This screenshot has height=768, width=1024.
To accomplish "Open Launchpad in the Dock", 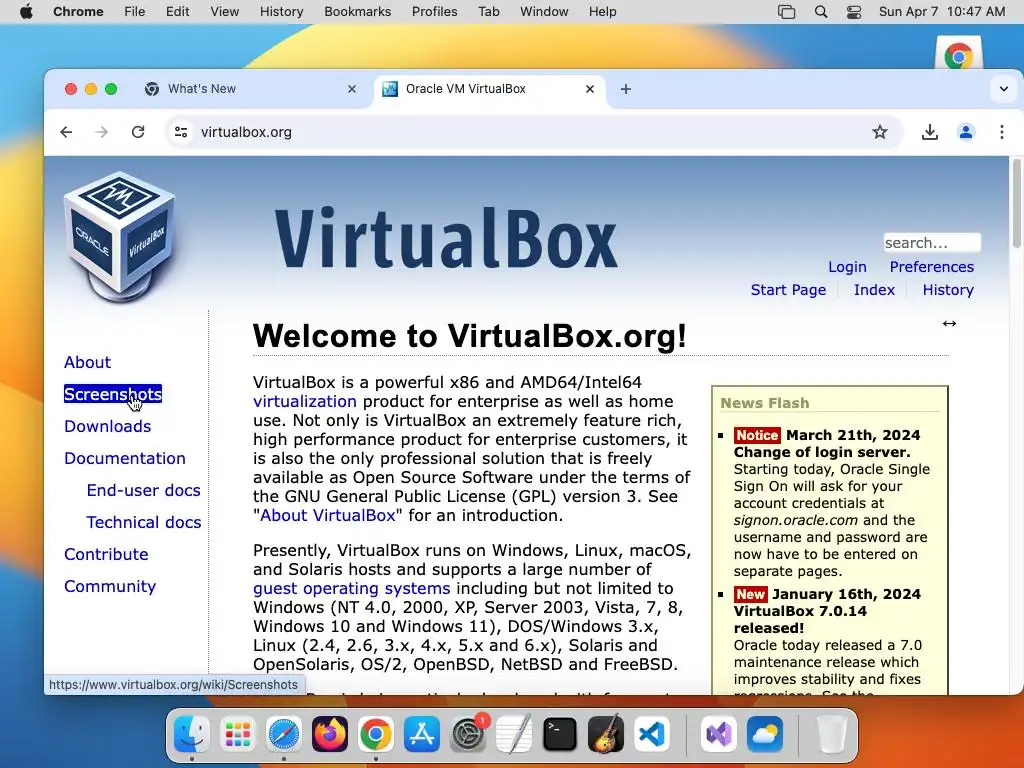I will [238, 734].
